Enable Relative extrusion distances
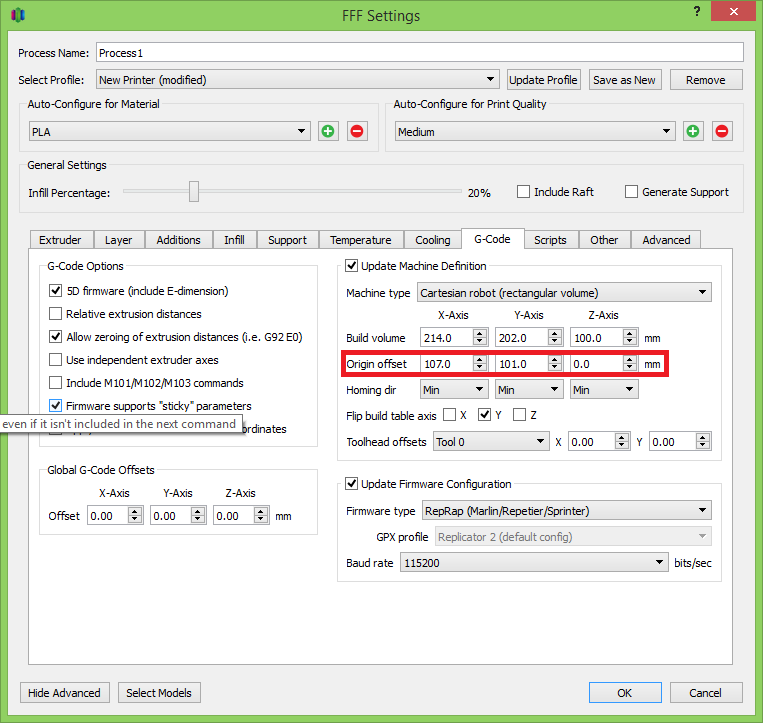Screen dimensions: 763x723 point(55,314)
